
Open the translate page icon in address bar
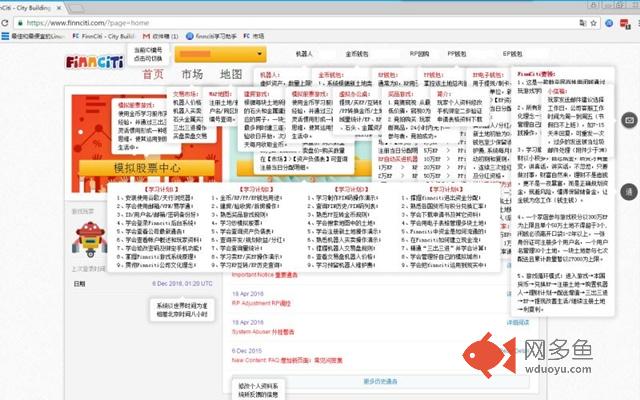coord(583,23)
